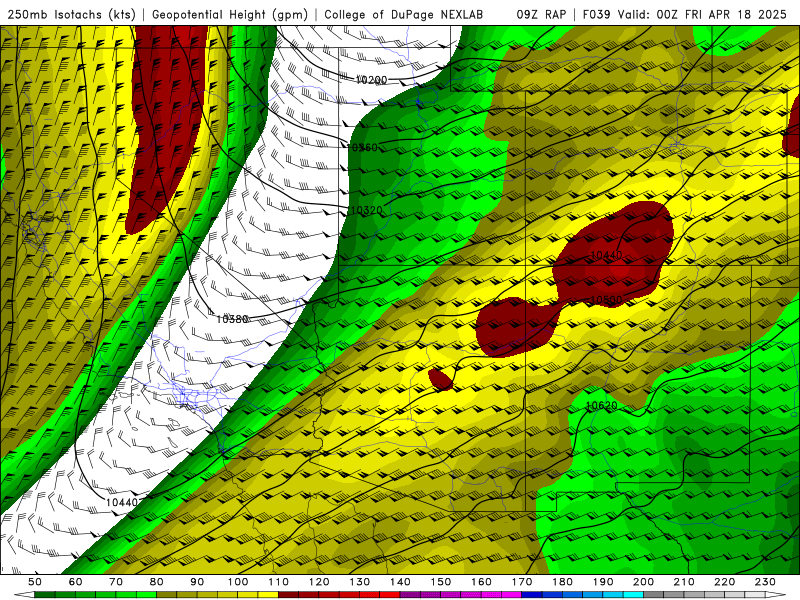Click the 190 tick label on color scale
800x600 pixels.
[603, 582]
